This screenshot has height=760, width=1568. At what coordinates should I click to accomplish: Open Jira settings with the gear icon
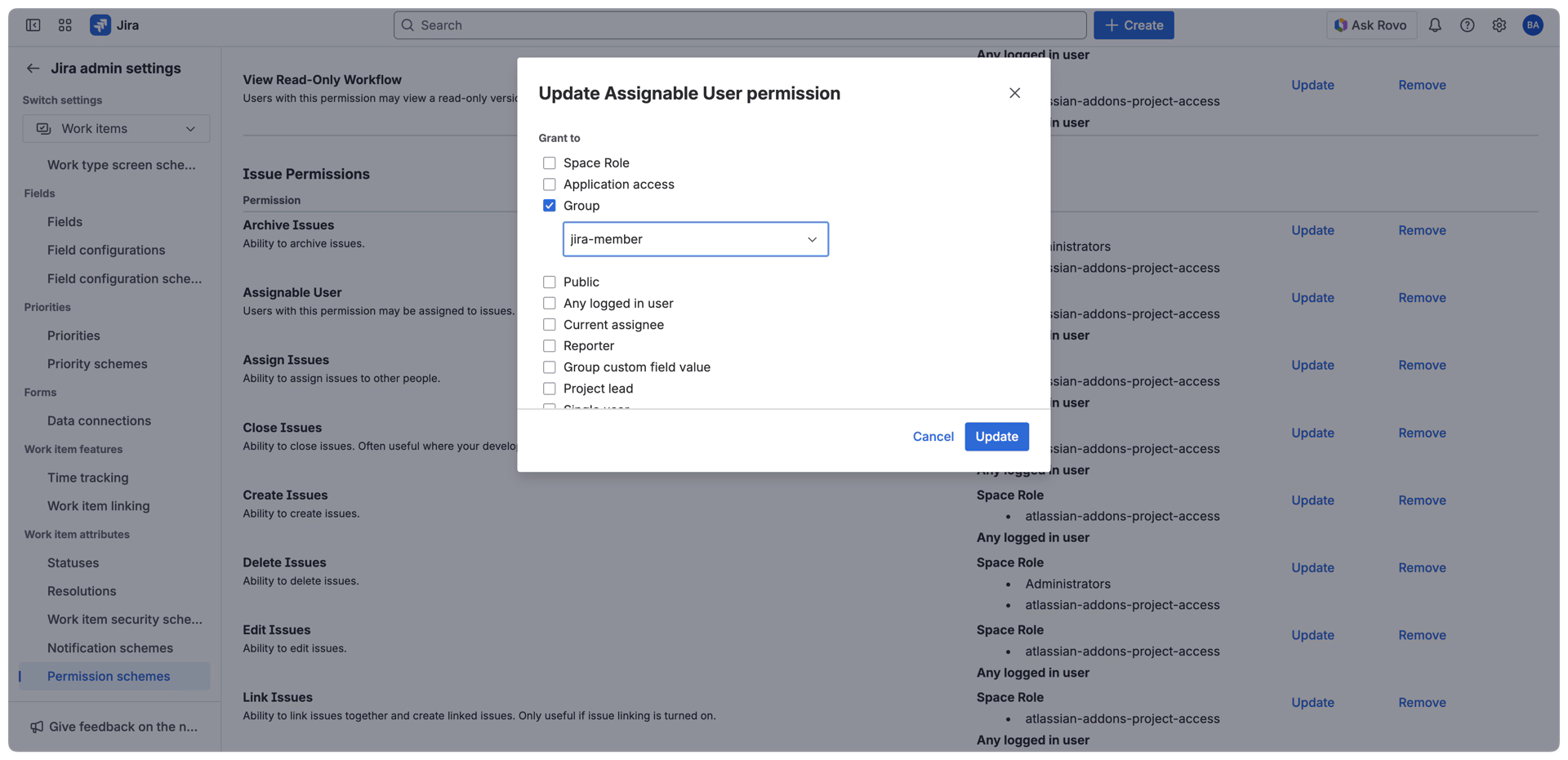click(x=1499, y=24)
